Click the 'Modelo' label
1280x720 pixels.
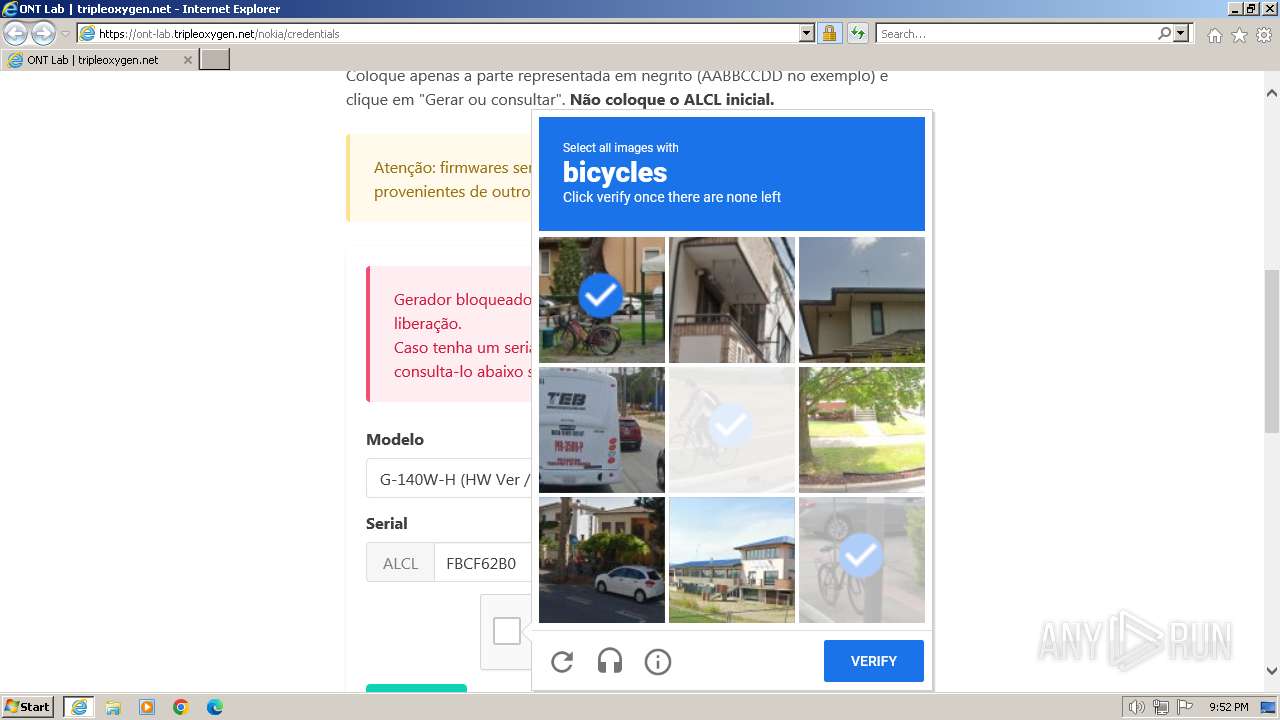pyautogui.click(x=395, y=439)
